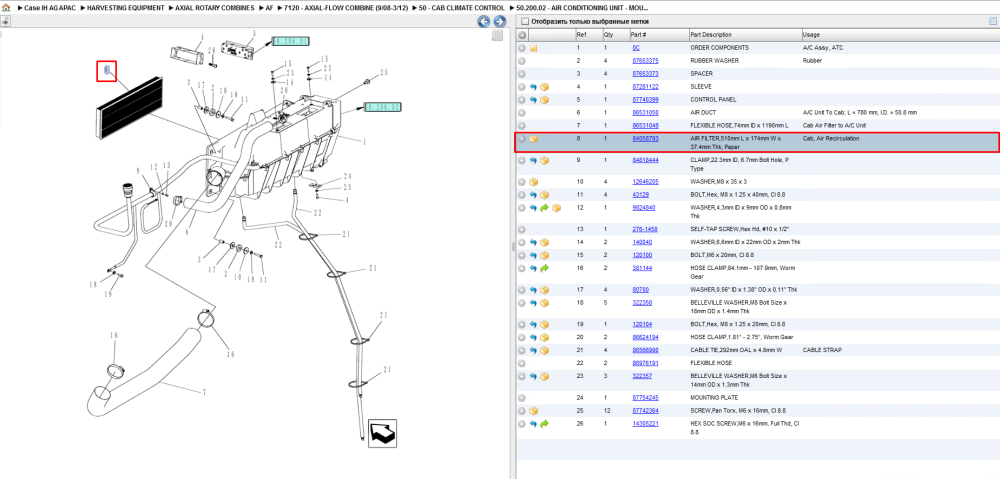Click box icon on SCREW Pan Torx row
Viewport: 1000px width, 479px height.
pos(534,411)
